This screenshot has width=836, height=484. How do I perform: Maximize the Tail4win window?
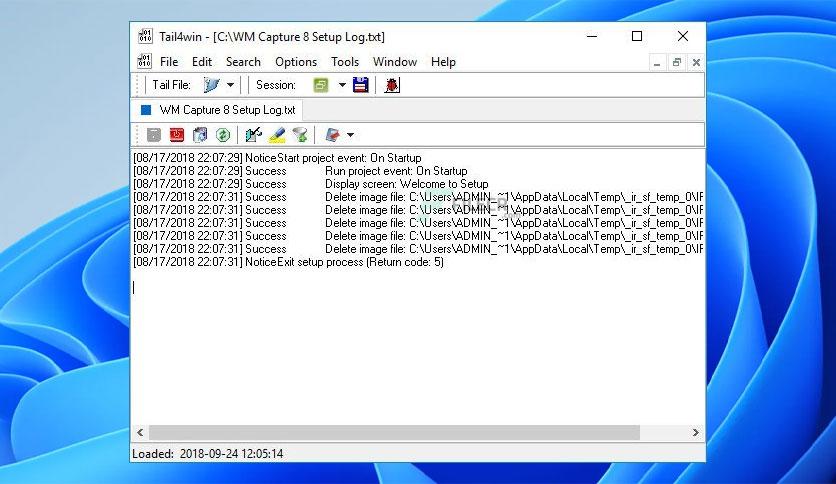pos(637,36)
